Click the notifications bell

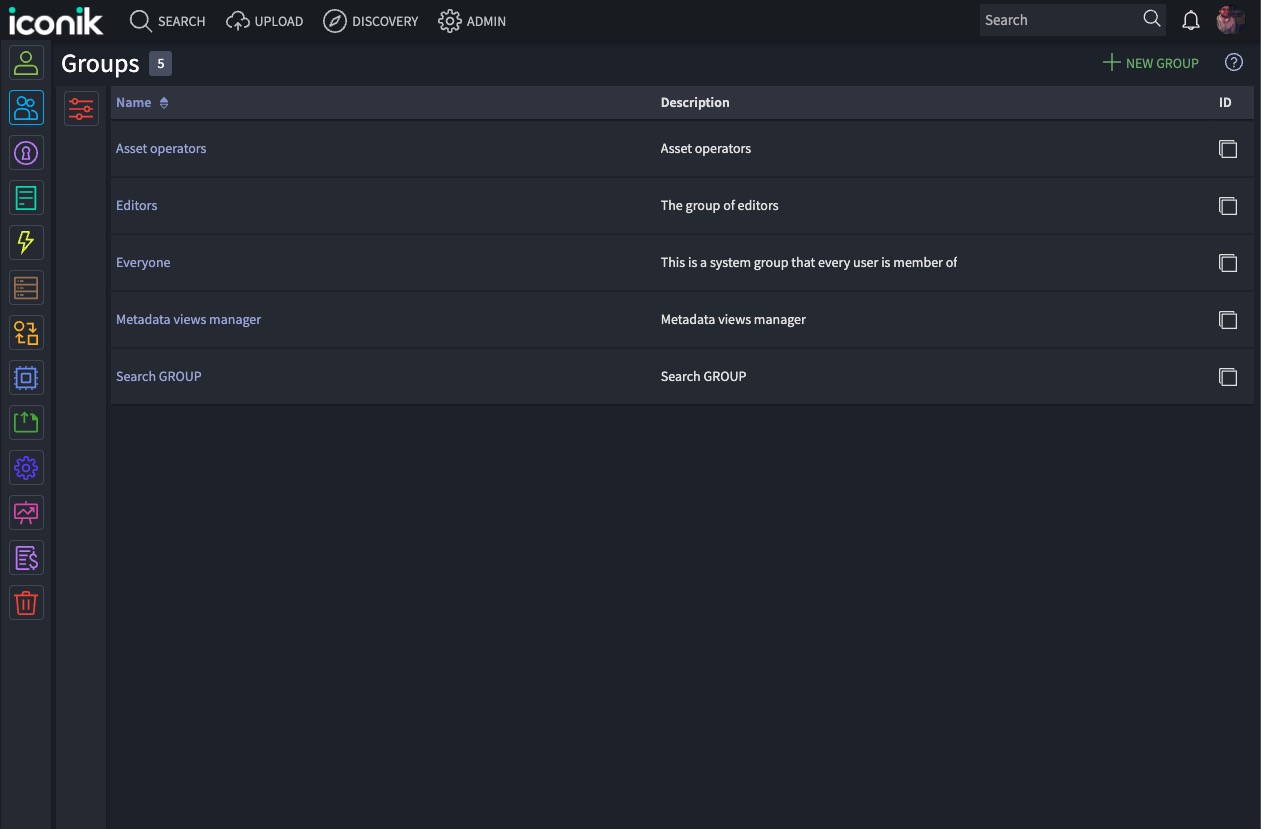coord(1190,19)
